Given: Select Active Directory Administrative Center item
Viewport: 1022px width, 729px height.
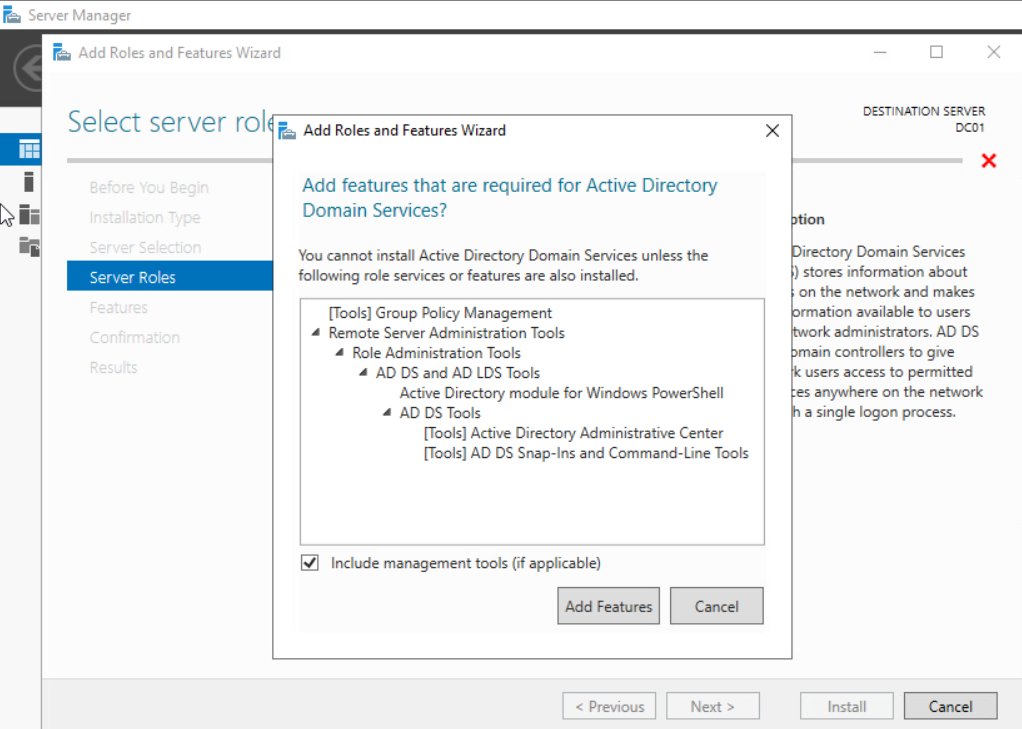Looking at the screenshot, I should 574,433.
